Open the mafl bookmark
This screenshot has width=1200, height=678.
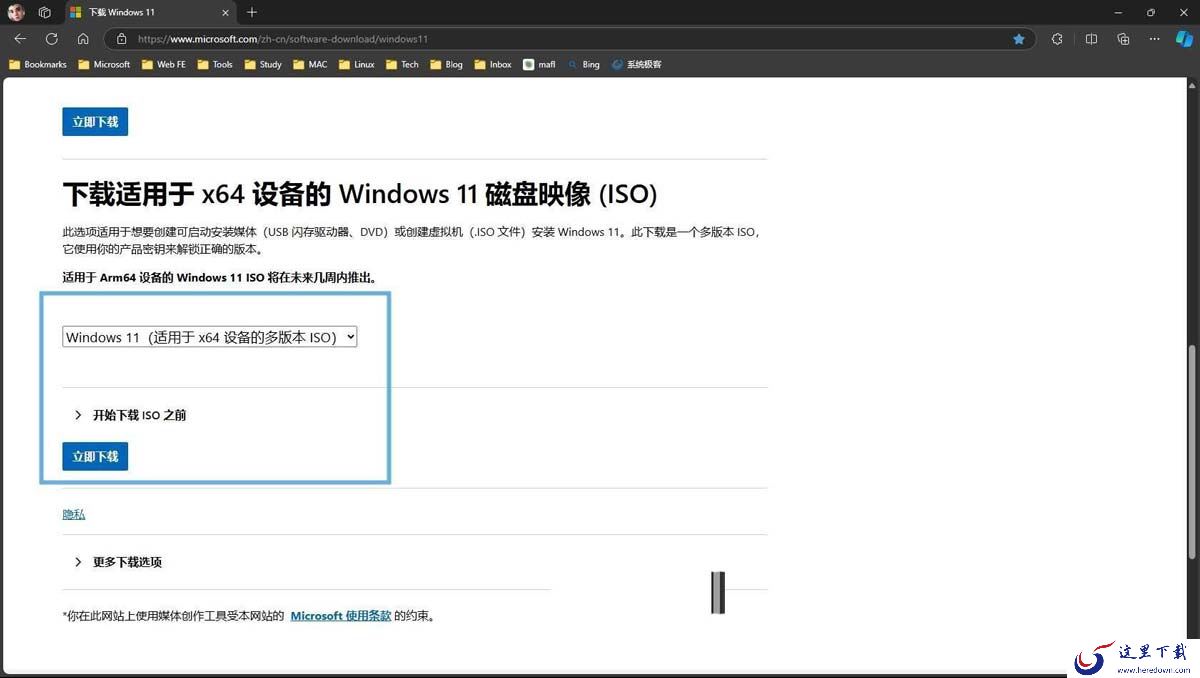(539, 64)
